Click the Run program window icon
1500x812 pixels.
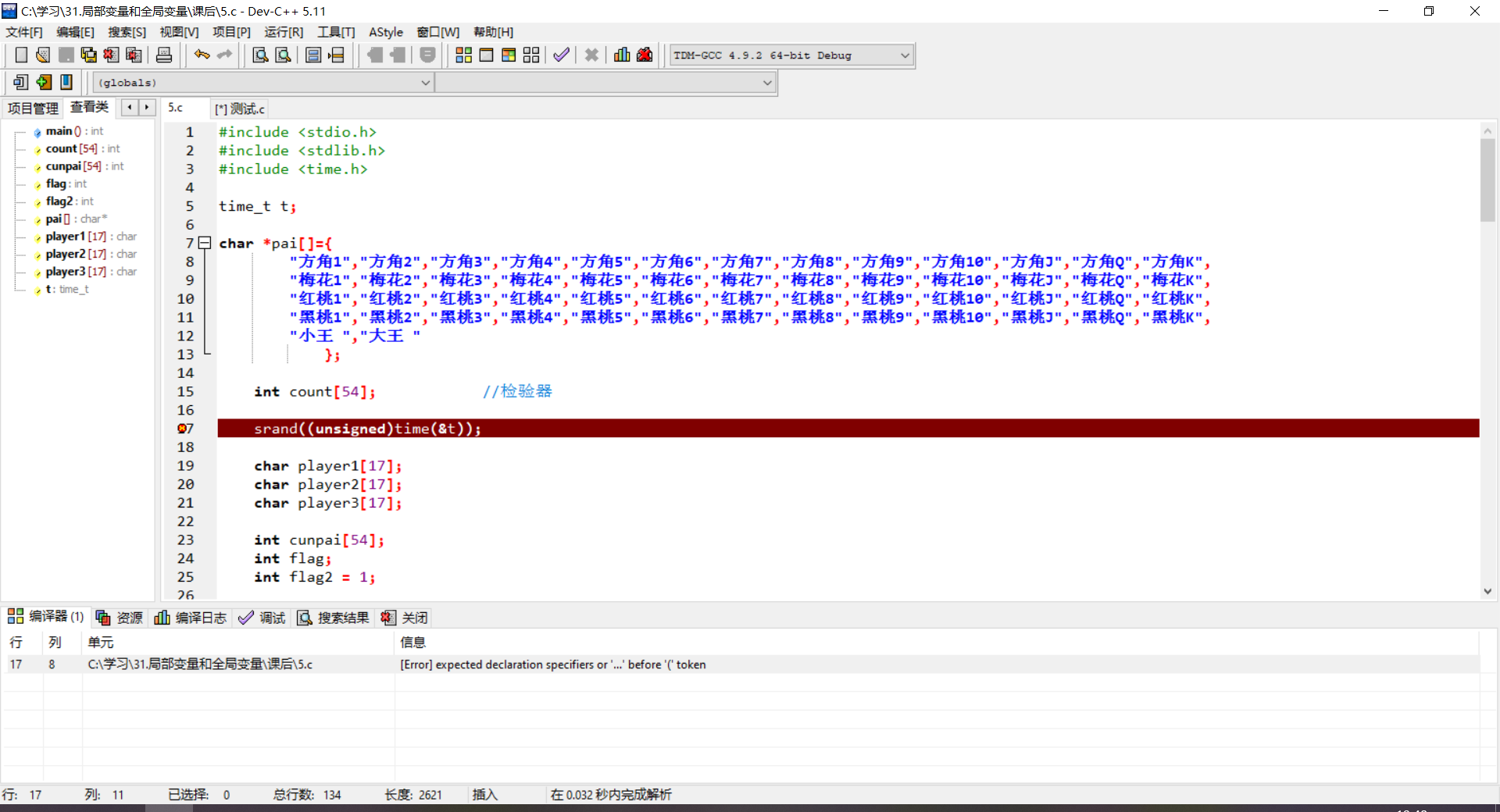tap(486, 55)
